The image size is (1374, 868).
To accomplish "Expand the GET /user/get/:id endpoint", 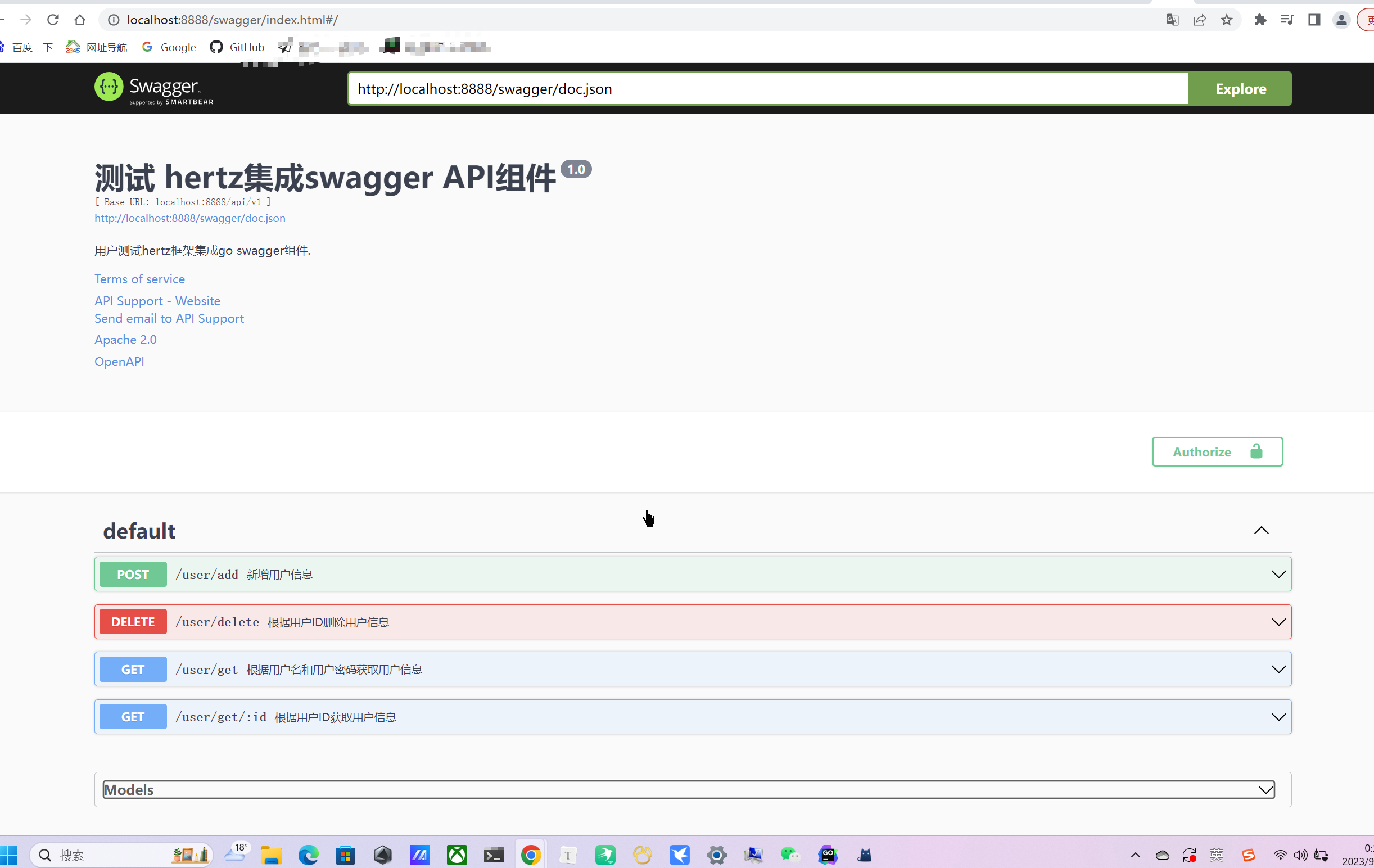I will click(x=692, y=717).
